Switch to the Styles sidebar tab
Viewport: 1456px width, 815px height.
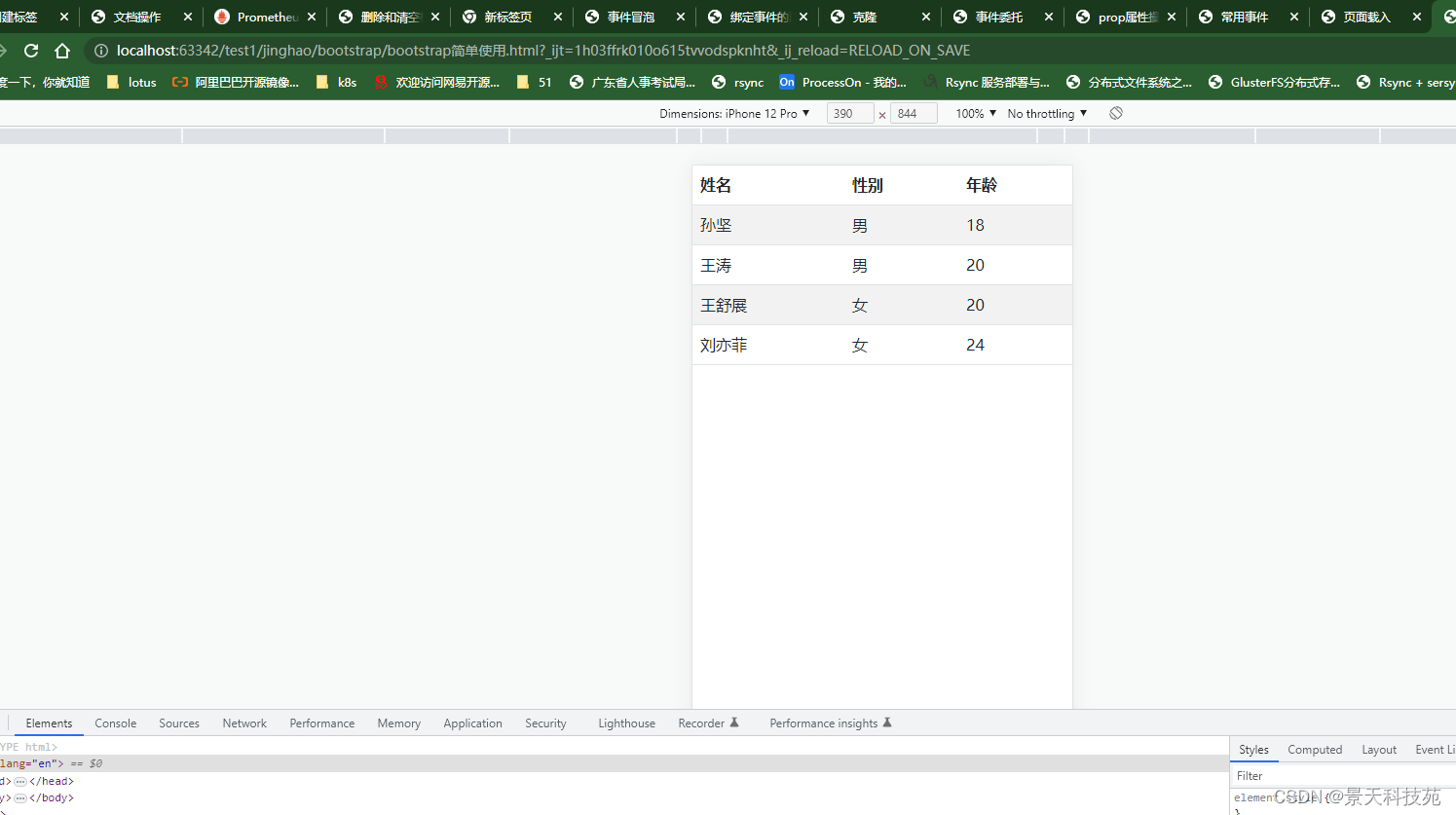pyautogui.click(x=1253, y=750)
